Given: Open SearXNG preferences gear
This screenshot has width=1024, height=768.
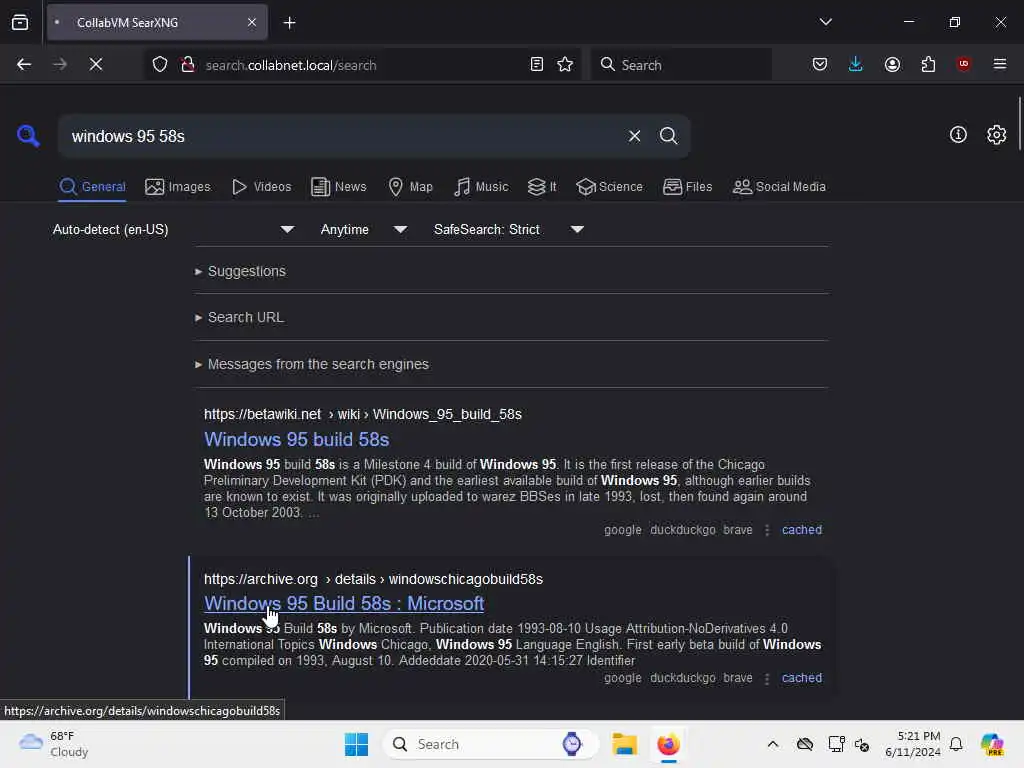Looking at the screenshot, I should (x=997, y=135).
